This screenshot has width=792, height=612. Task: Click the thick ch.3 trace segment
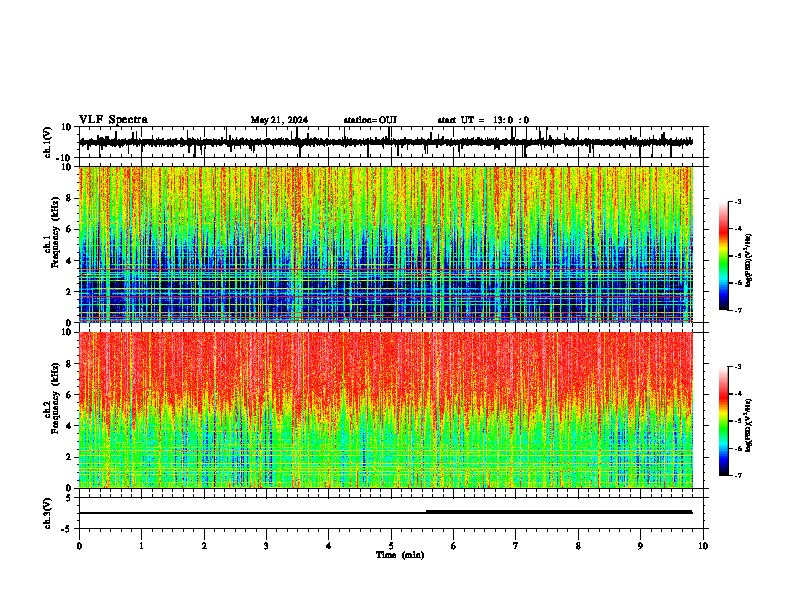coord(559,512)
